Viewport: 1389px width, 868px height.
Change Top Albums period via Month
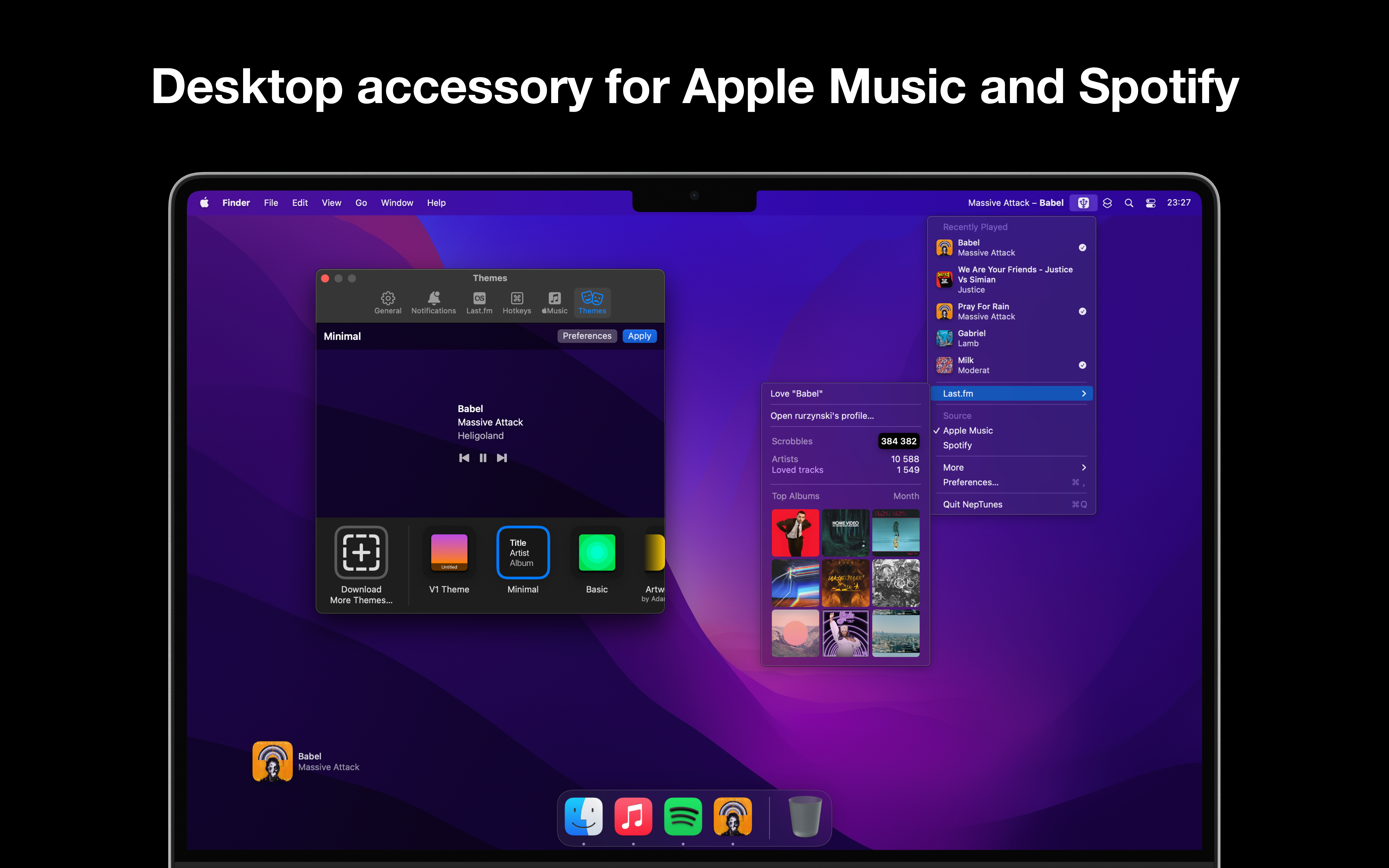coord(906,496)
